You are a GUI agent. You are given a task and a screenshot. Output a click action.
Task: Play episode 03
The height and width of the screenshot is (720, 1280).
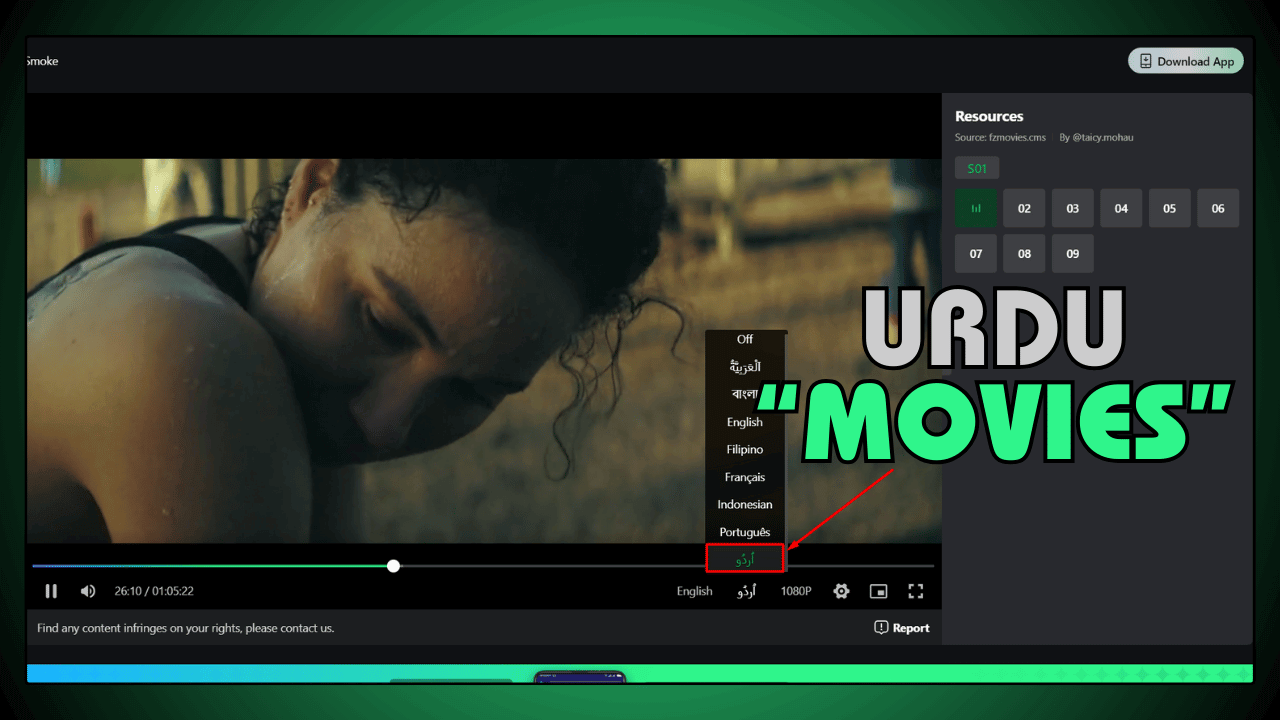click(1072, 209)
